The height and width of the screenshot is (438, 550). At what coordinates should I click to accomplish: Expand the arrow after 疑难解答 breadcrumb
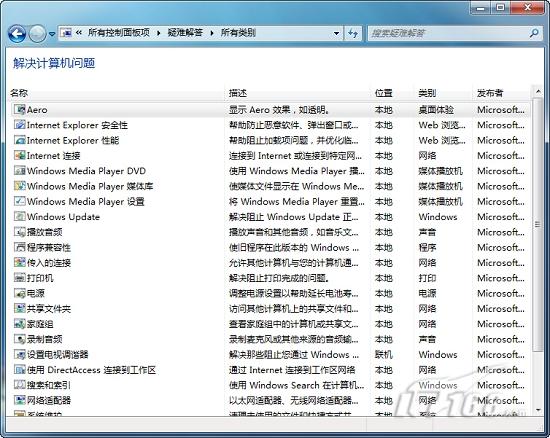point(212,33)
